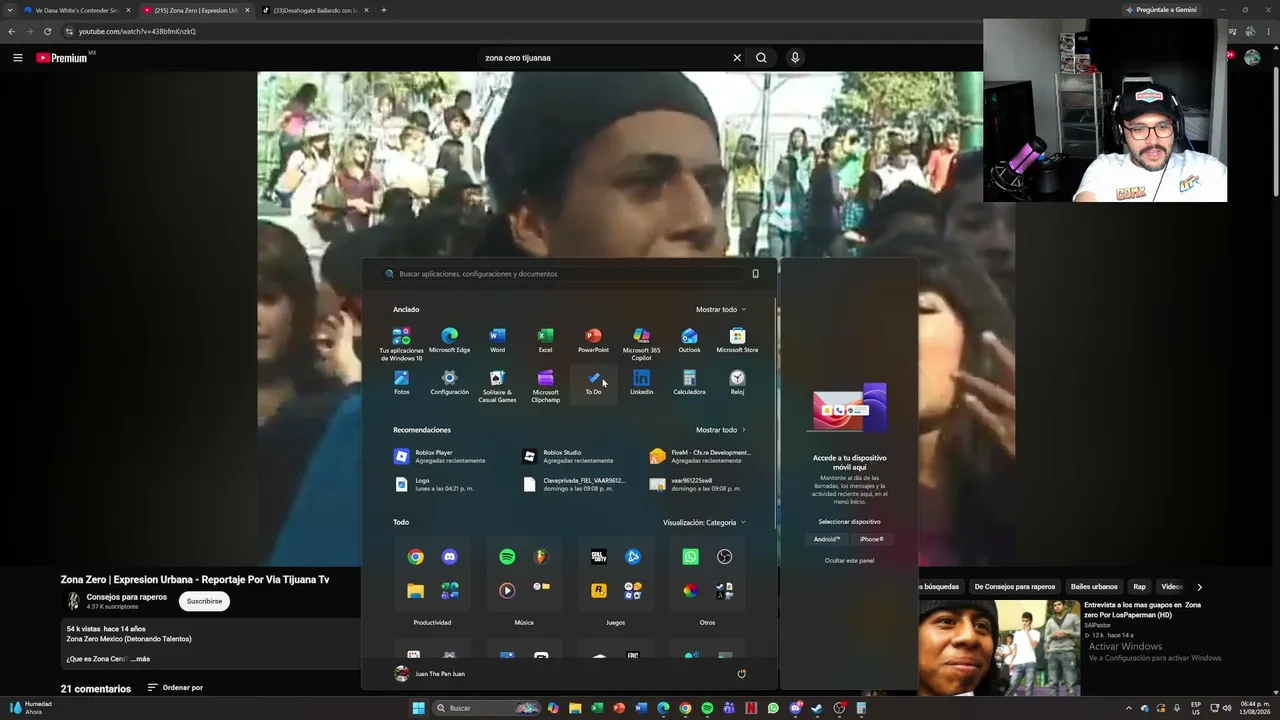1280x720 pixels.
Task: Select the De Consejos para raperos chip
Action: click(1014, 587)
